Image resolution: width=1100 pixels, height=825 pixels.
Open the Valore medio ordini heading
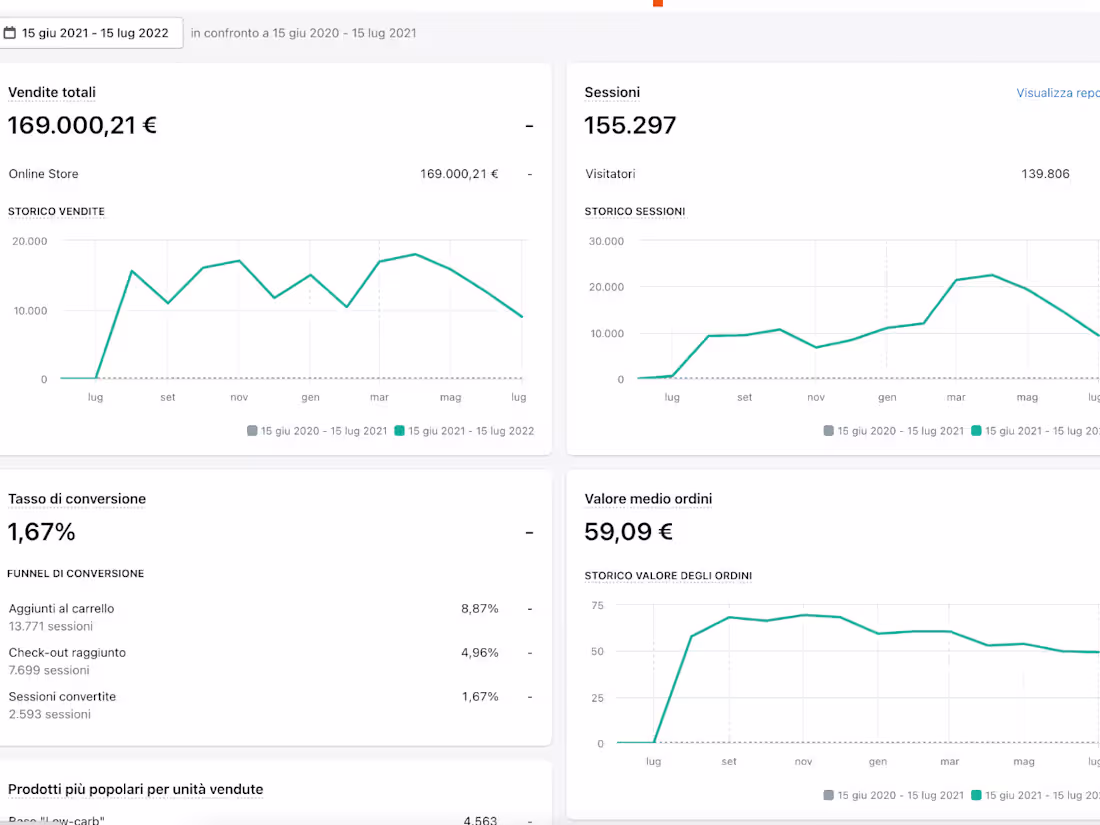[648, 499]
